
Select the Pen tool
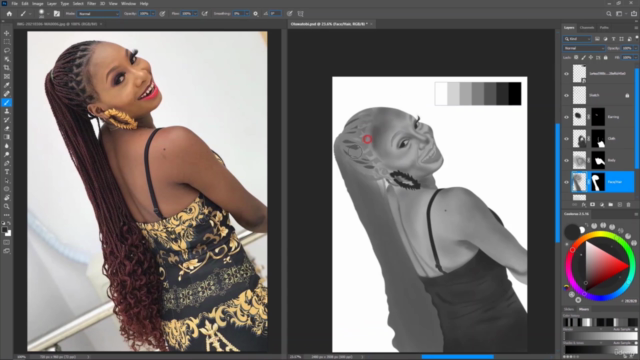7,163
